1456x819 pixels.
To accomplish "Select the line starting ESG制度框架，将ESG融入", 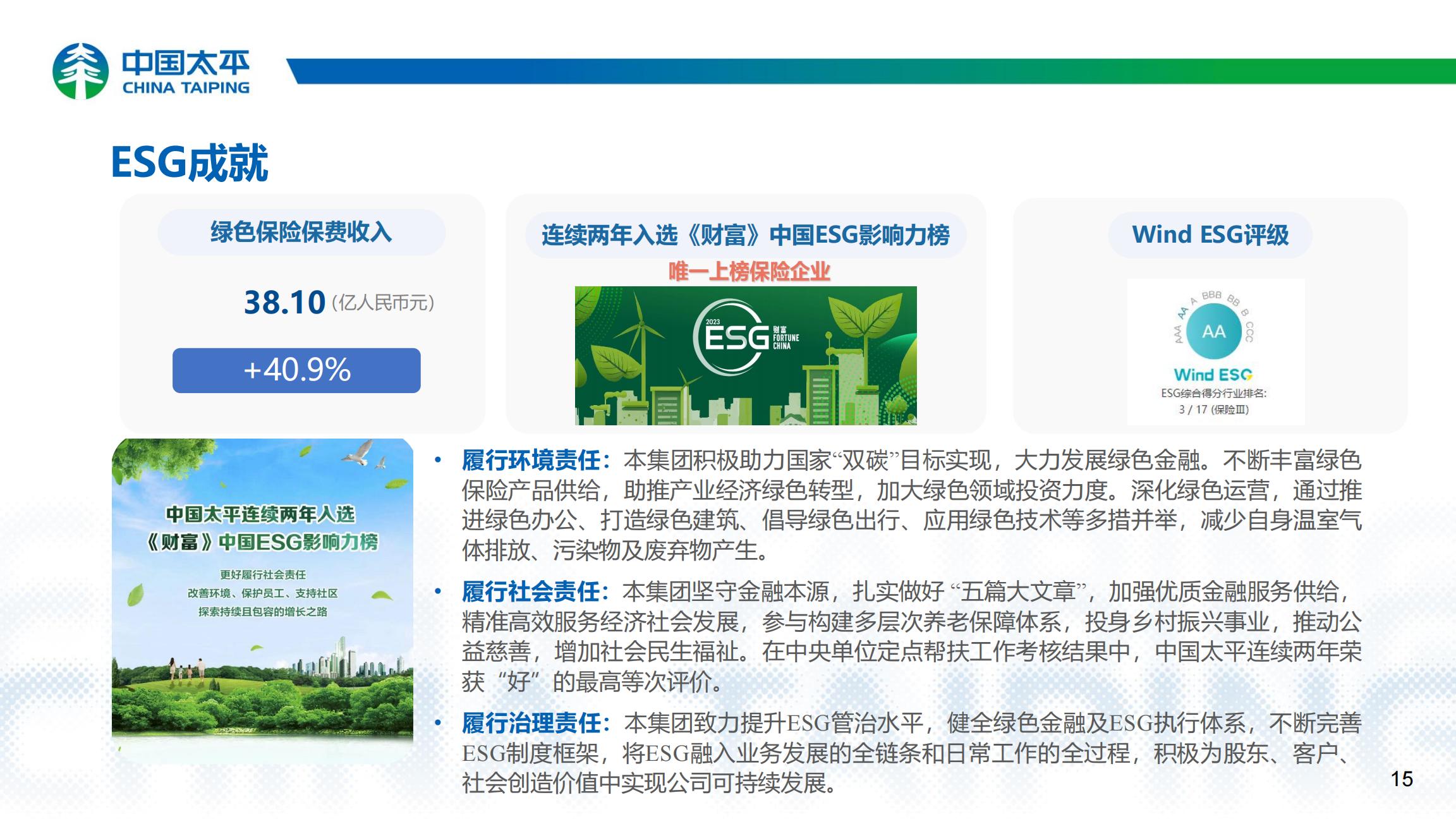I will tap(907, 753).
